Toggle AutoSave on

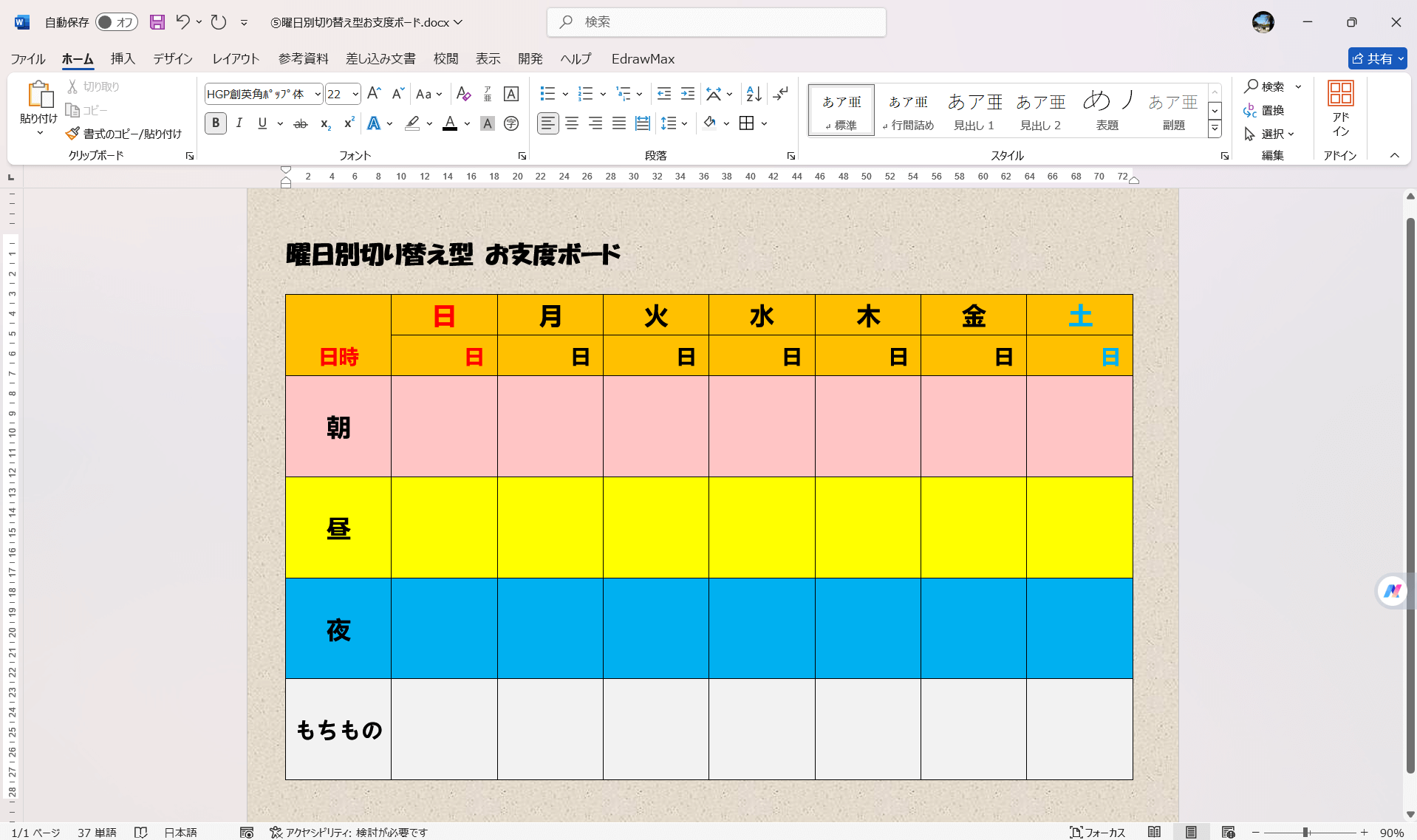tap(115, 22)
